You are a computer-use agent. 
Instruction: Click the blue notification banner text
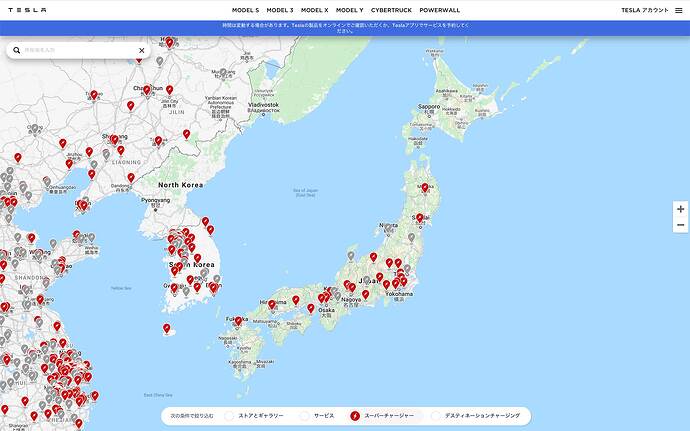click(345, 28)
